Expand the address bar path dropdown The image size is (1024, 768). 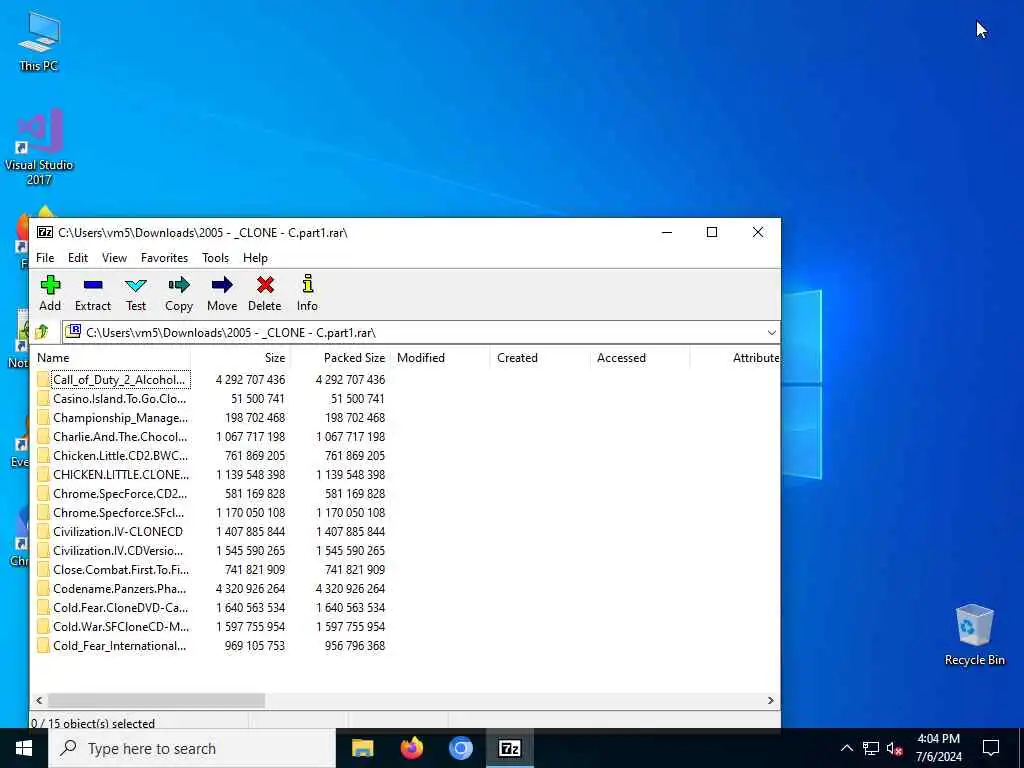(771, 333)
